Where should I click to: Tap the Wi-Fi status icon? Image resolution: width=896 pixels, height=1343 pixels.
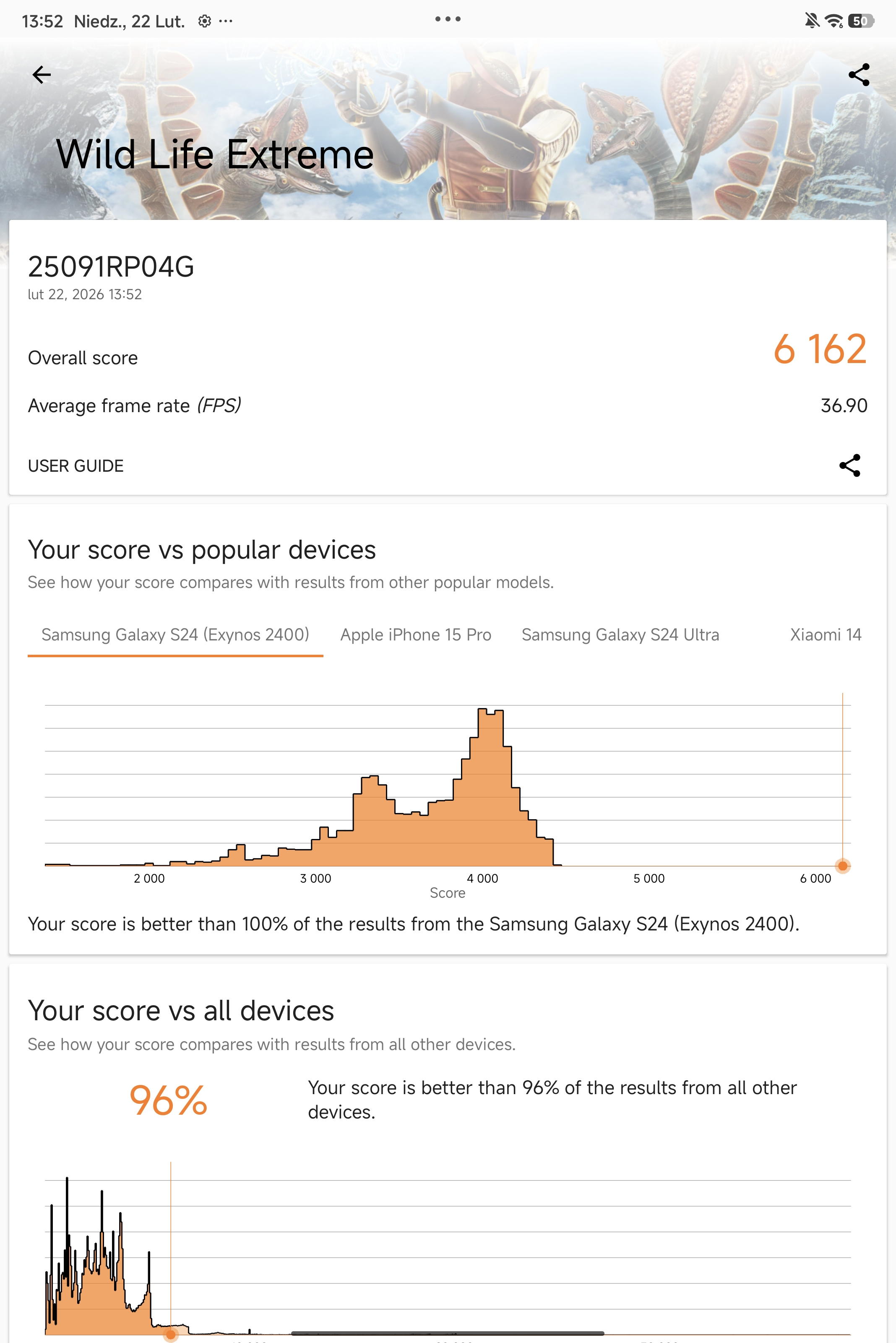(834, 21)
